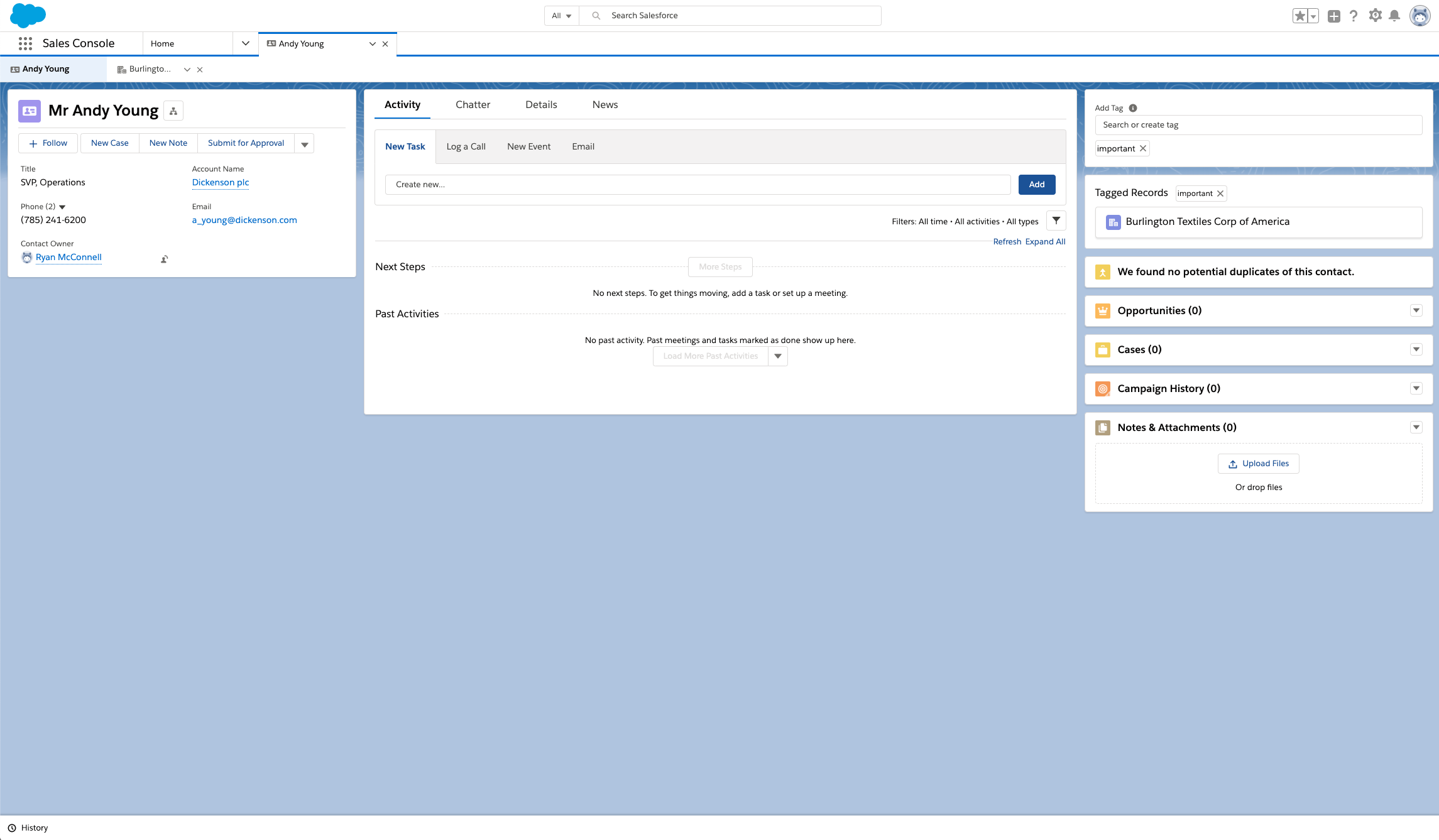This screenshot has width=1439, height=840.
Task: Click Submit for Approval
Action: pyautogui.click(x=246, y=143)
